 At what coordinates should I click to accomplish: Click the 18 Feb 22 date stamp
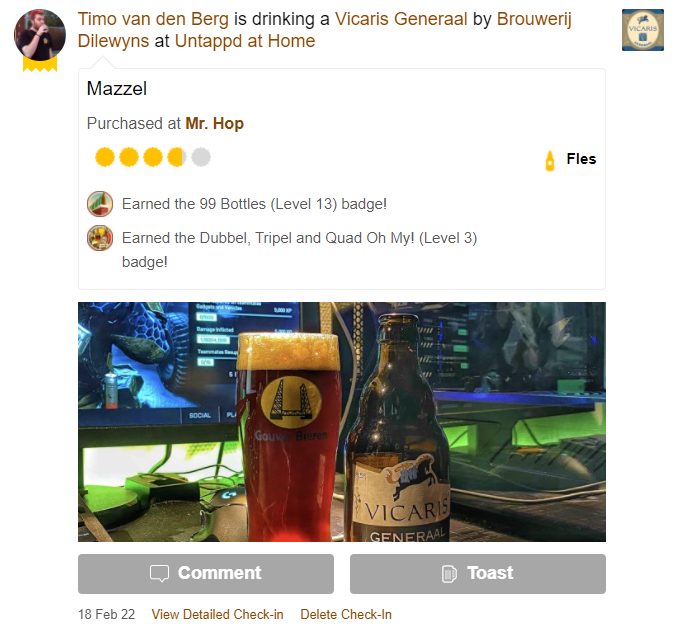pyautogui.click(x=106, y=614)
